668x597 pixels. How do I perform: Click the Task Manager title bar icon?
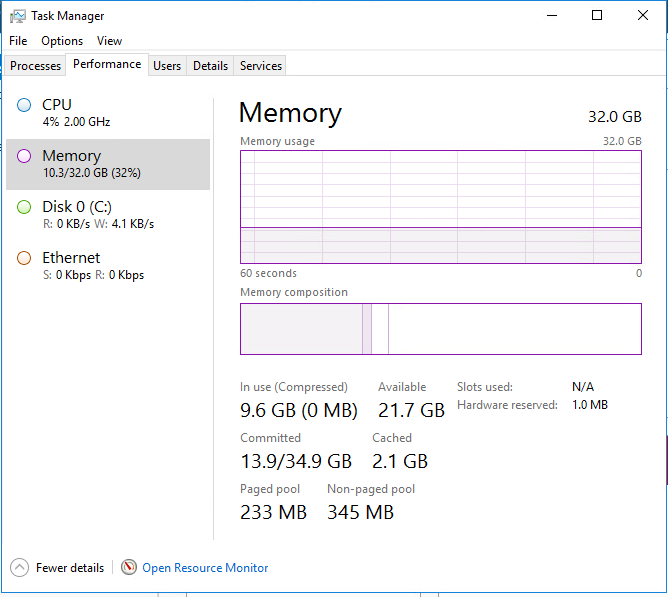click(18, 16)
